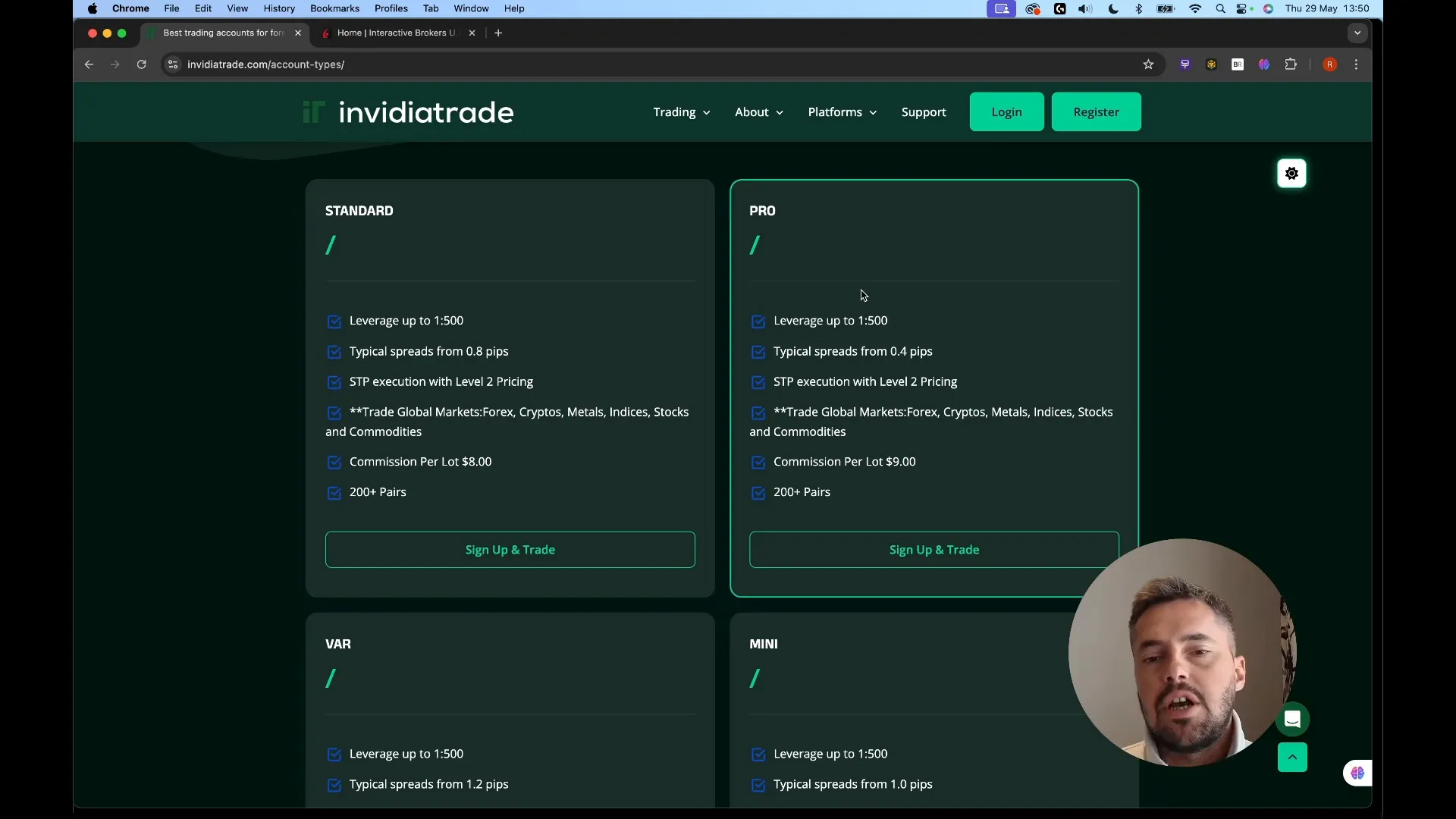Click the Login button
The image size is (1456, 819).
pyautogui.click(x=1006, y=112)
